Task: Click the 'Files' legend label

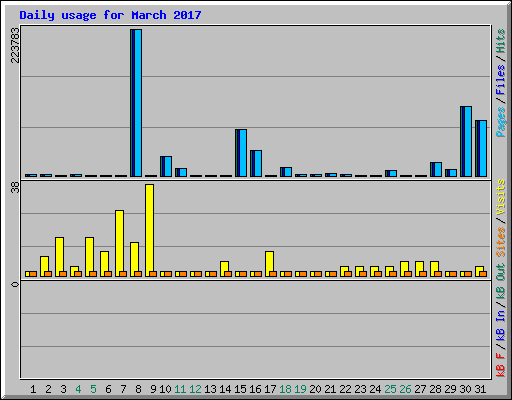Action: pos(500,80)
